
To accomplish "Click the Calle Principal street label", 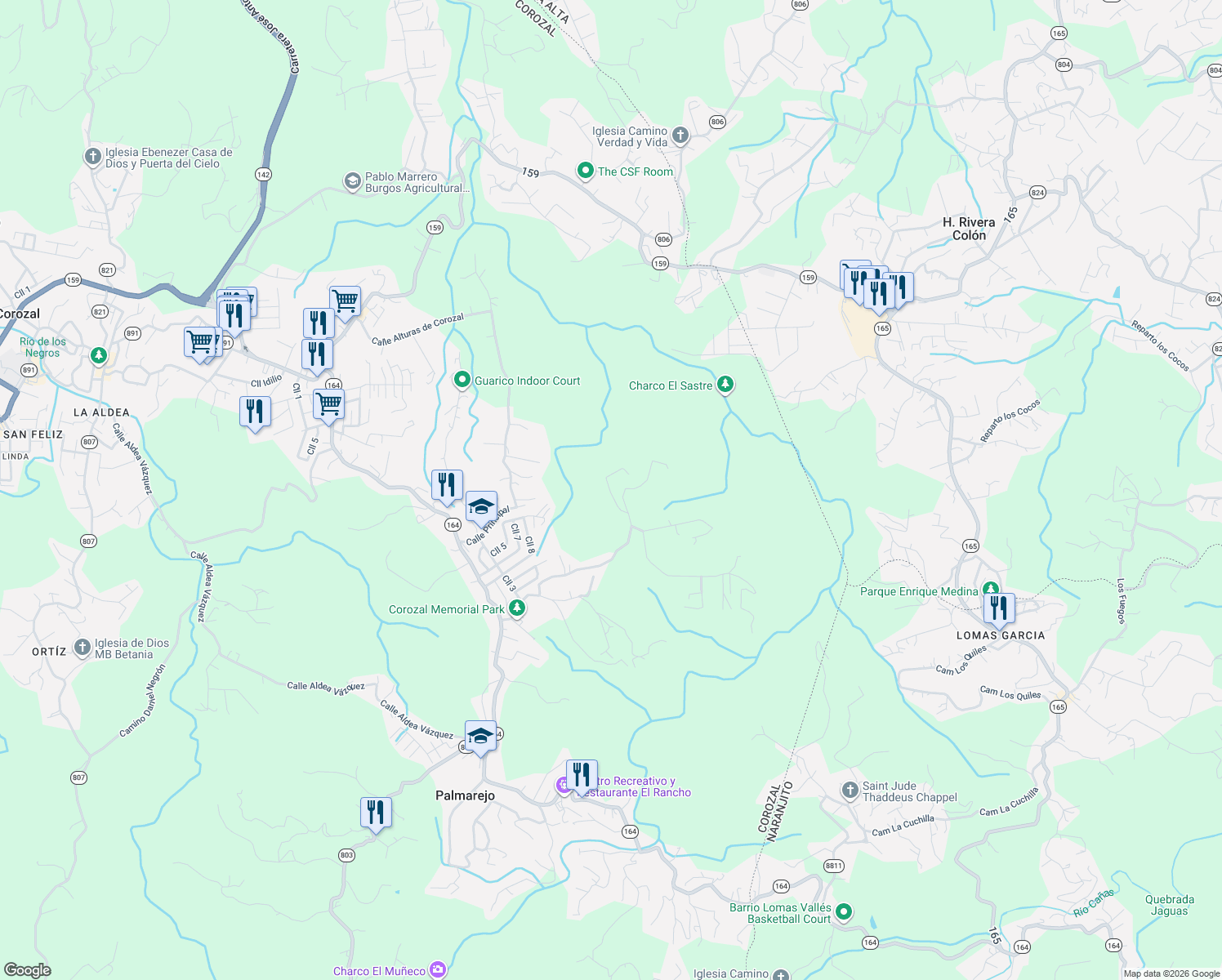I will coord(488,527).
